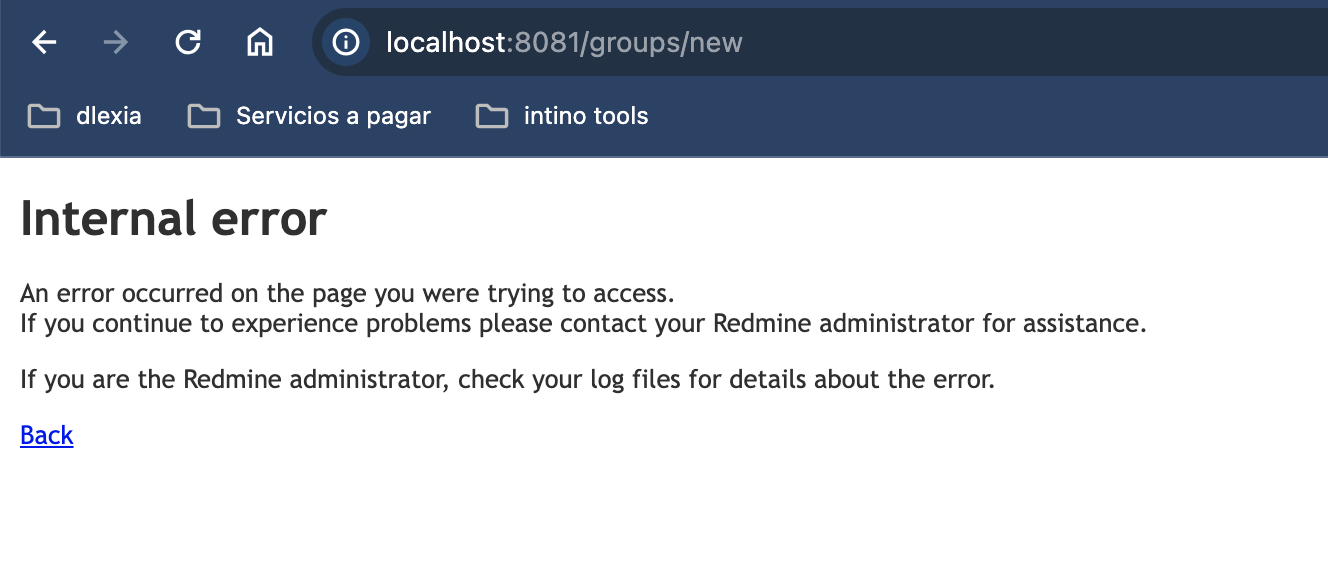1328x566 pixels.
Task: Click the 'contact your Redmine administrator' sentence
Action: (583, 324)
